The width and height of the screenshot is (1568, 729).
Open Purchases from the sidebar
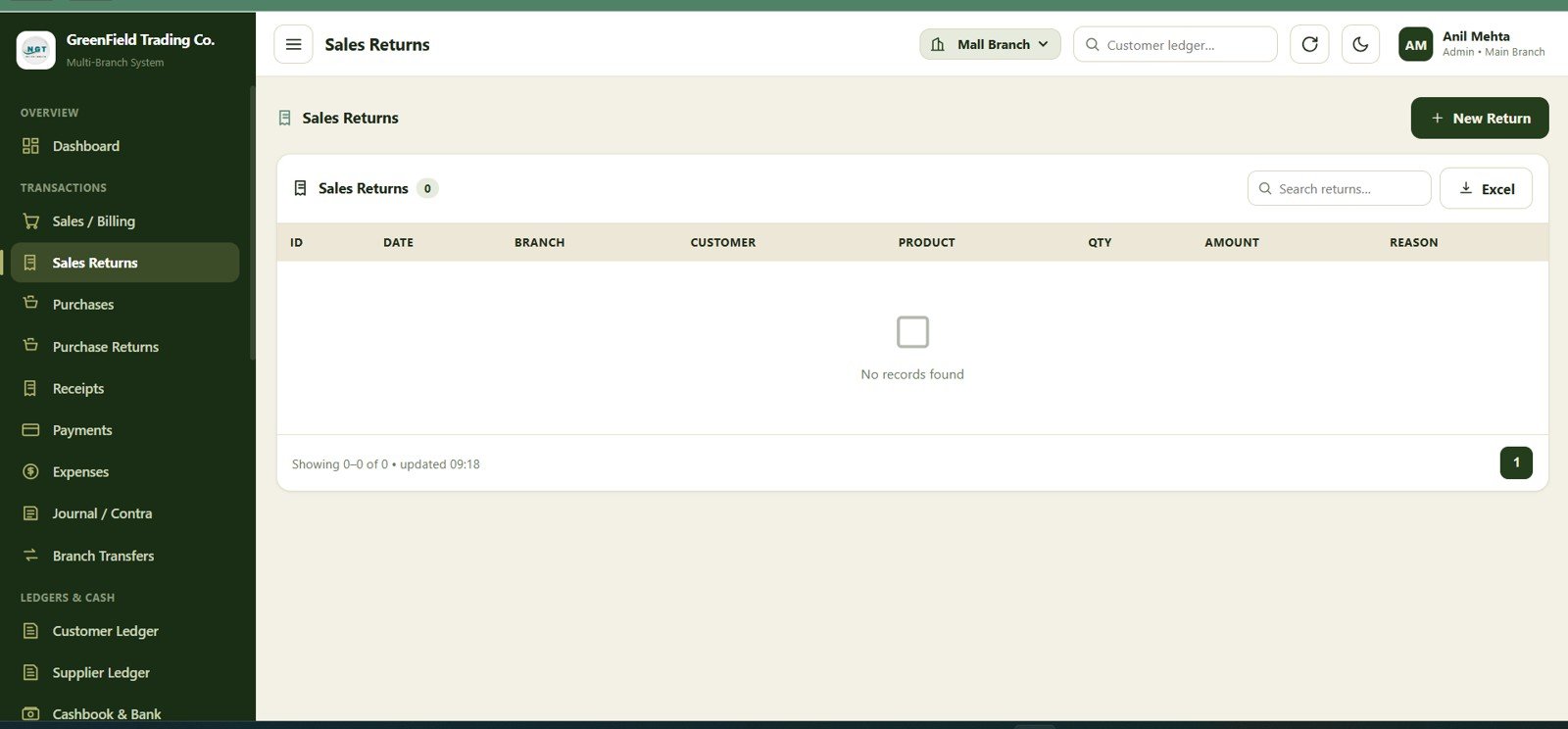tap(124, 305)
